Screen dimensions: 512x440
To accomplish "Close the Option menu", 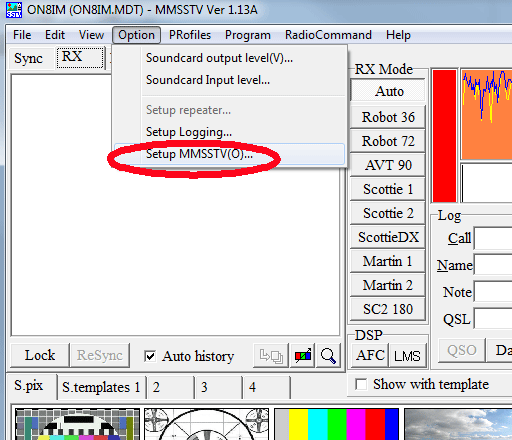I will (x=137, y=35).
